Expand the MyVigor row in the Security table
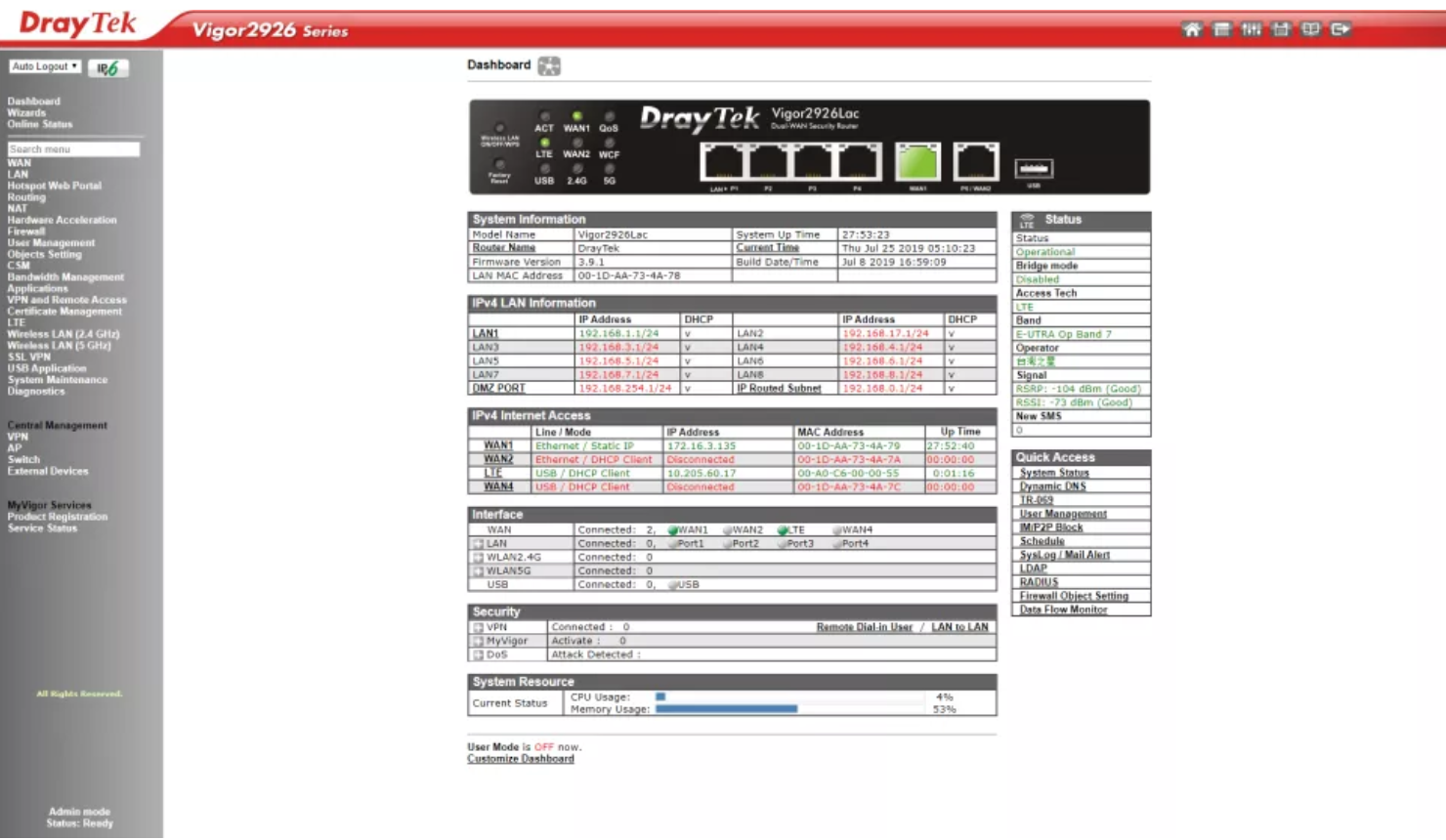The width and height of the screenshot is (1446, 840). point(479,642)
